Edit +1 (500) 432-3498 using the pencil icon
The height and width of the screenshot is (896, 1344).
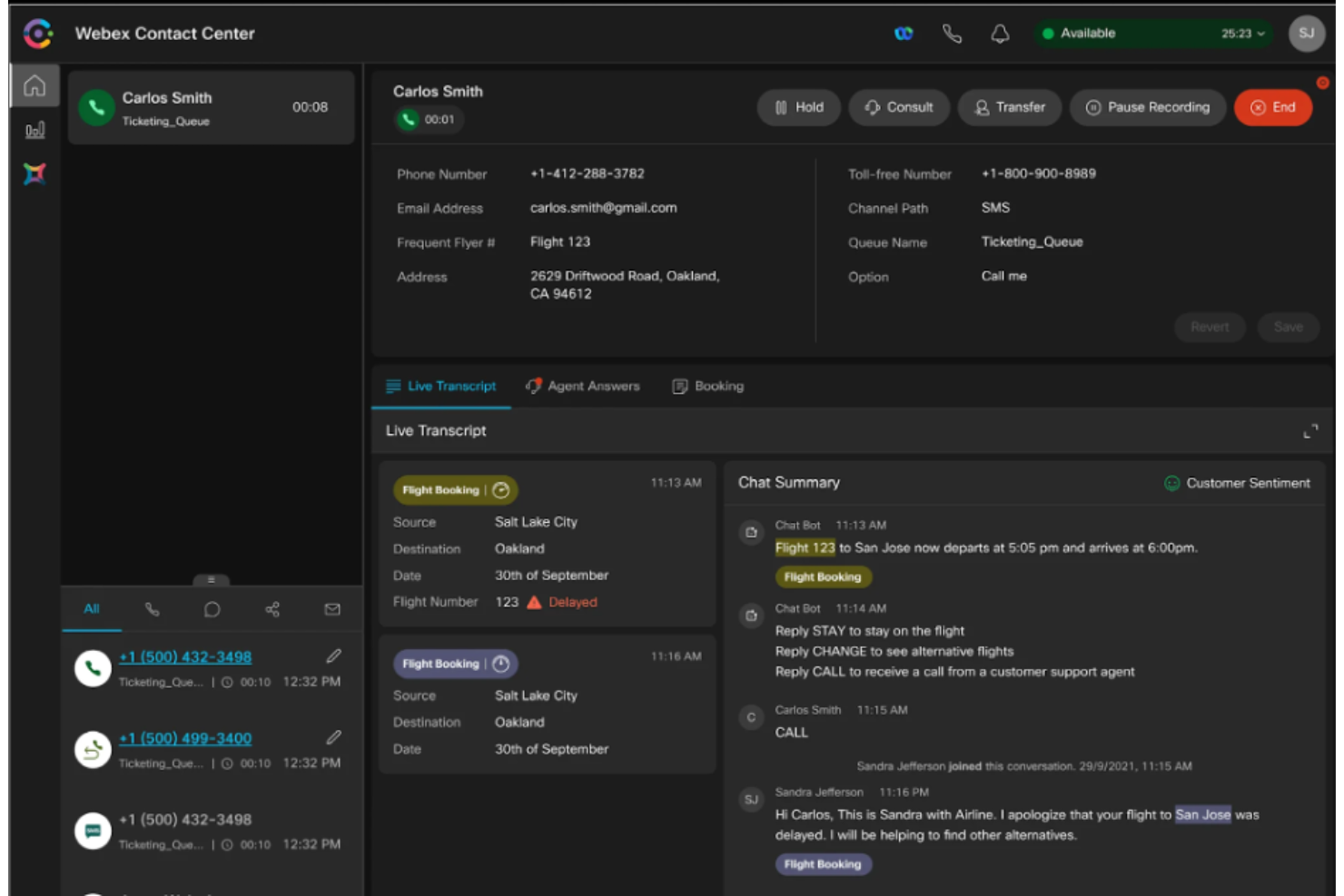tap(334, 656)
